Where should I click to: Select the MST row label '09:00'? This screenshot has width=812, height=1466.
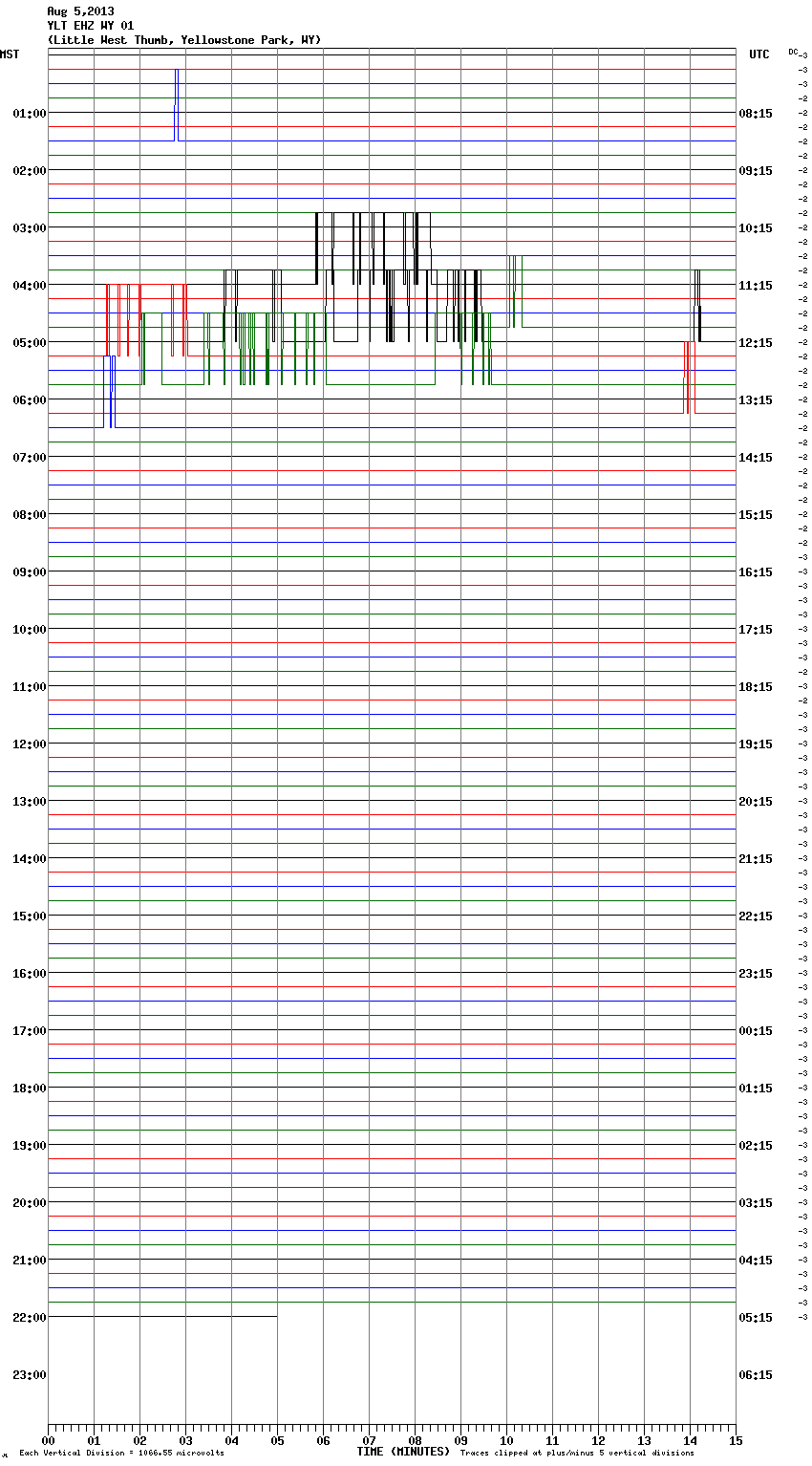pos(30,571)
